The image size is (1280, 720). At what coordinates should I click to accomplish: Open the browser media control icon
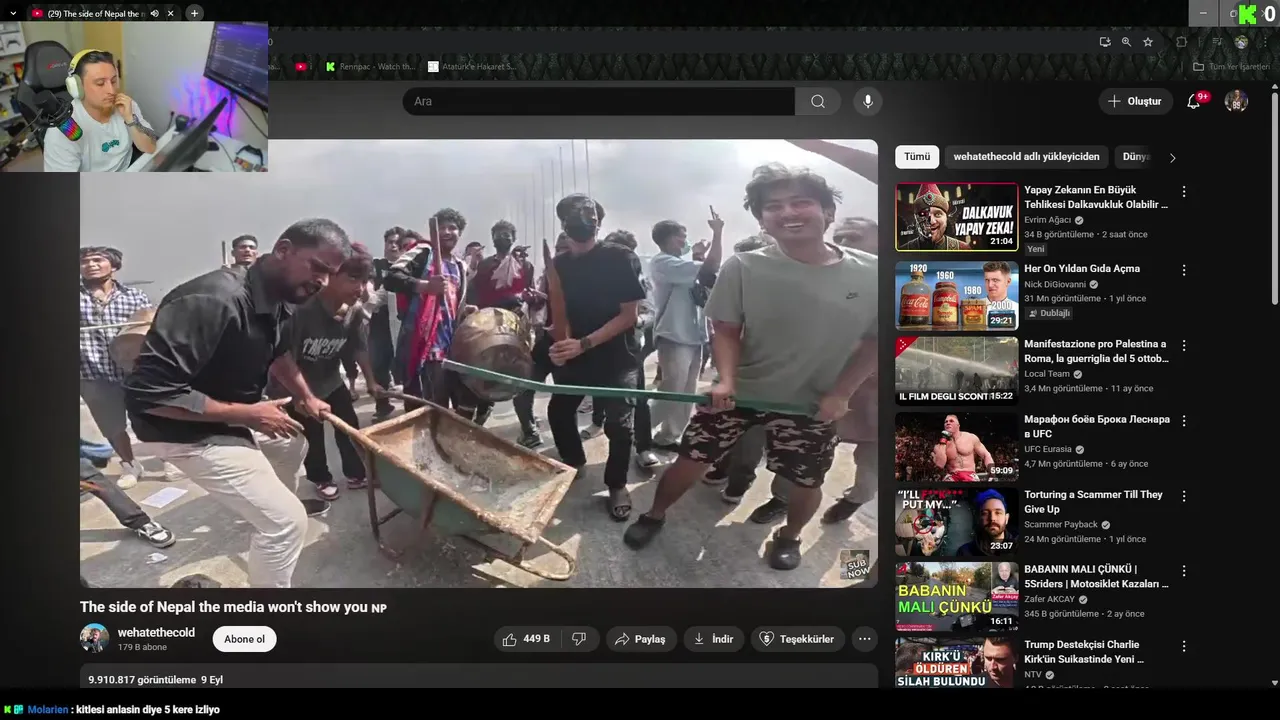(1217, 42)
